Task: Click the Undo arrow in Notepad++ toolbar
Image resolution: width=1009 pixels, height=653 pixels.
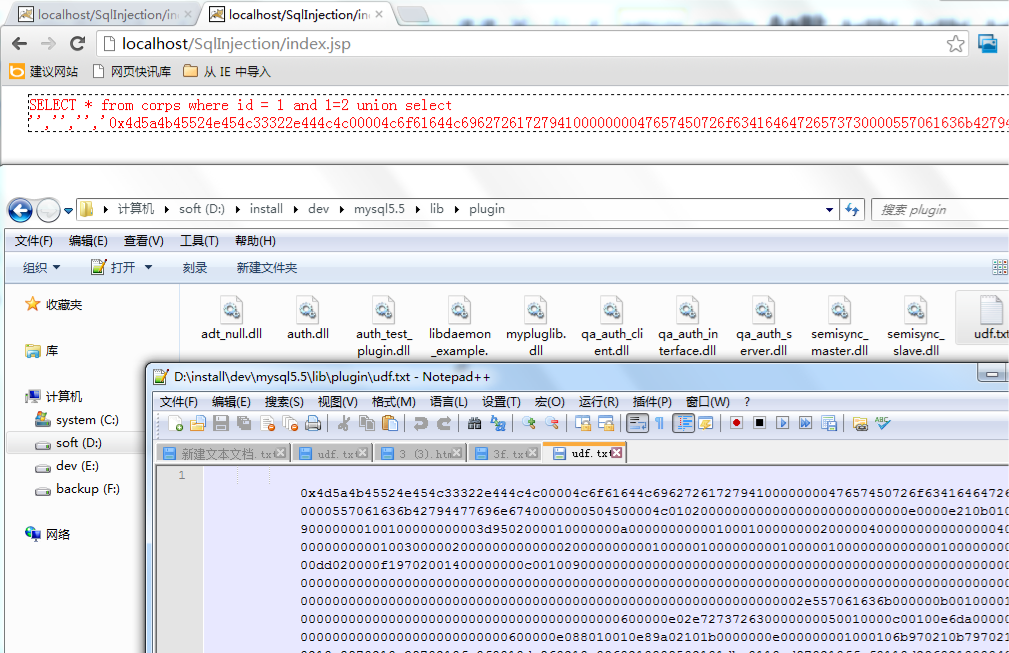Action: [x=421, y=424]
